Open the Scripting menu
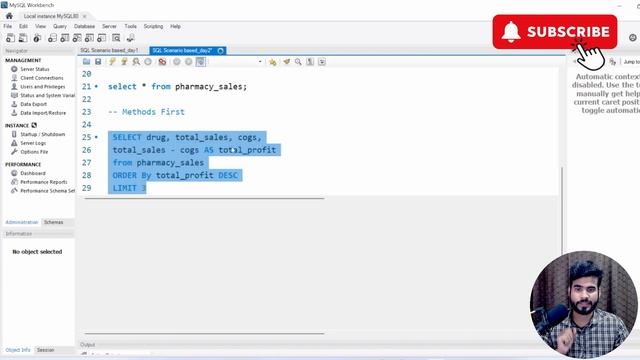The width and height of the screenshot is (640, 360). pyautogui.click(x=153, y=26)
